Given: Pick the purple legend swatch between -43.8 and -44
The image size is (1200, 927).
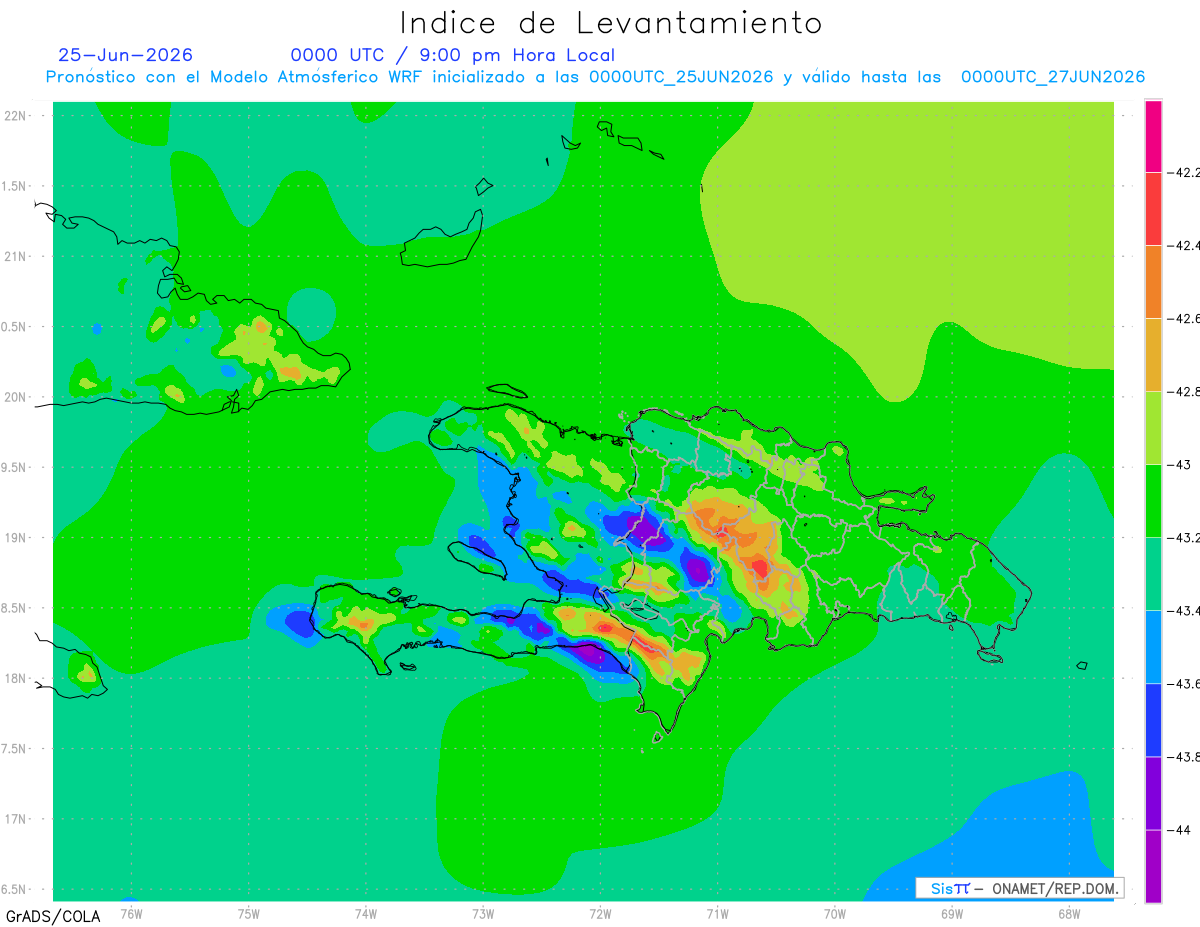Looking at the screenshot, I should pos(1153,792).
